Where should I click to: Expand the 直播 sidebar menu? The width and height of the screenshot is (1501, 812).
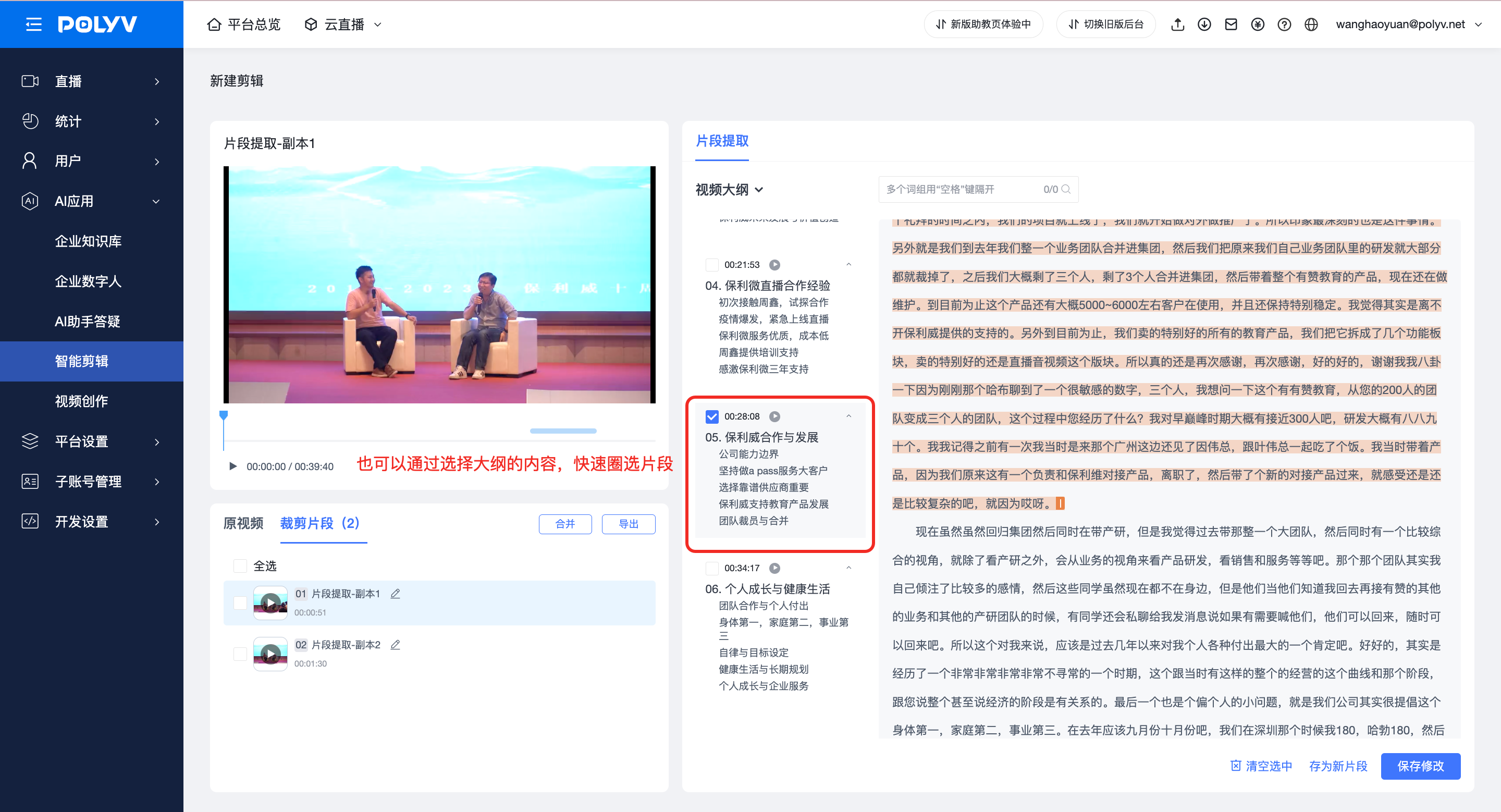157,81
